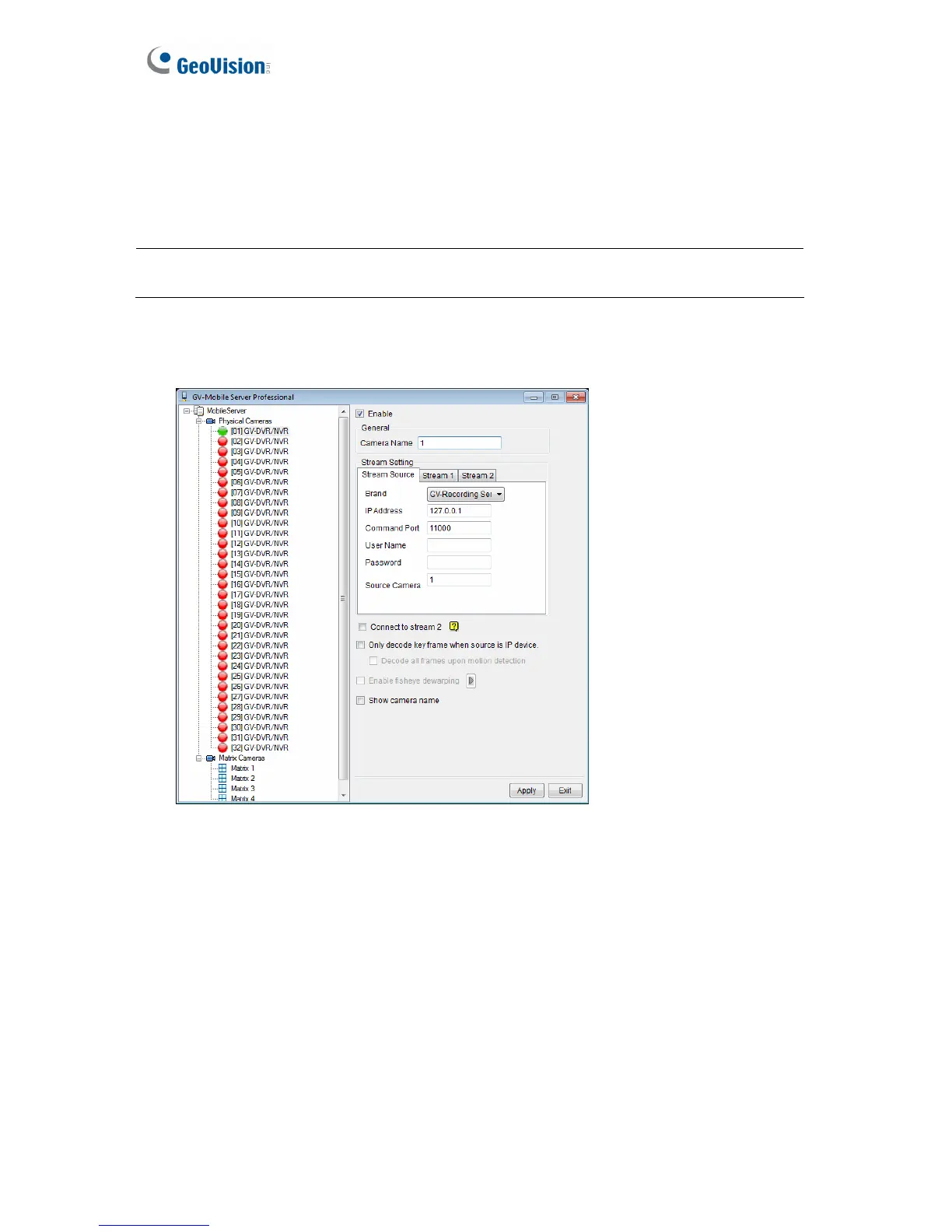Open the Brand dropdown list
The width and height of the screenshot is (952, 1232).
click(466, 495)
